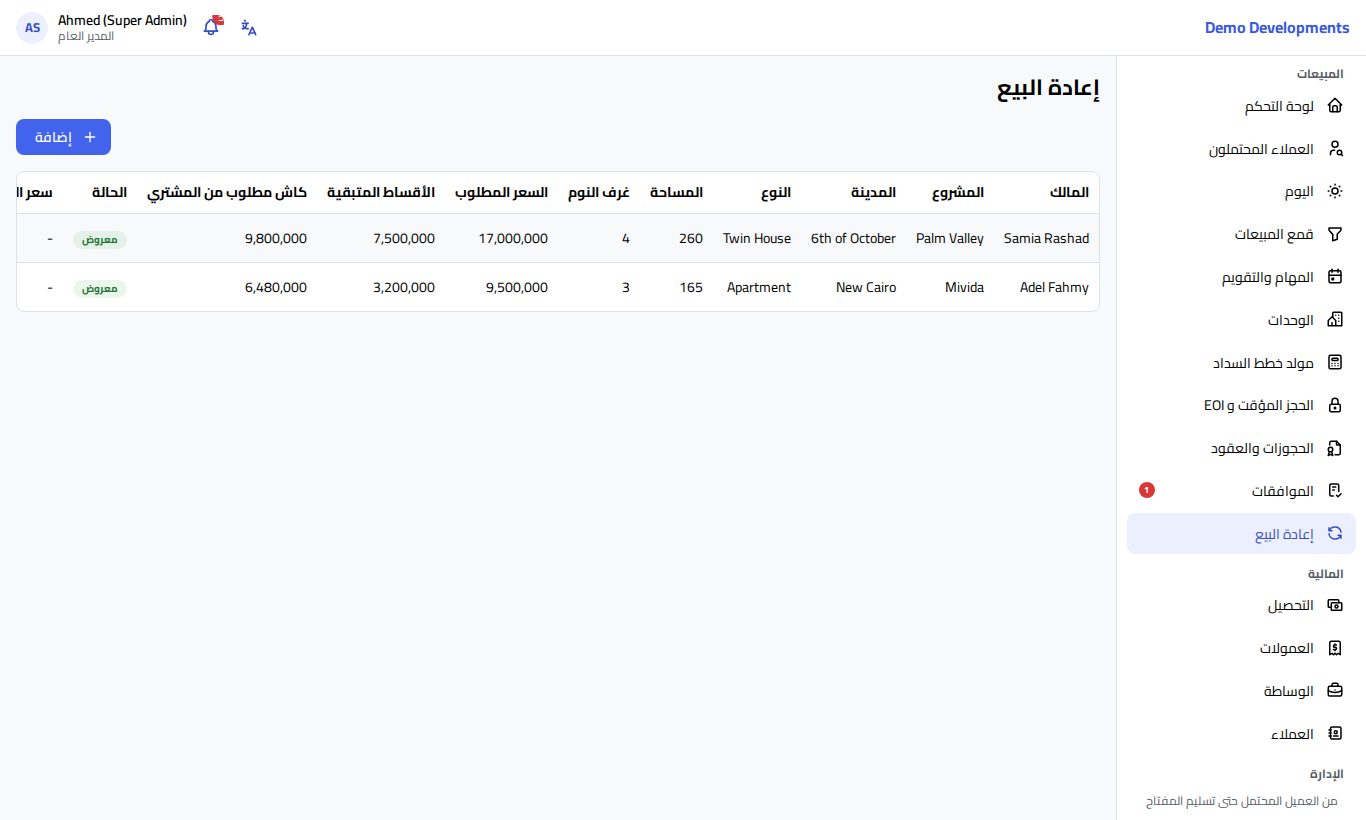Click the contacts icon beside العملاء
This screenshot has height=820, width=1366.
(1334, 734)
